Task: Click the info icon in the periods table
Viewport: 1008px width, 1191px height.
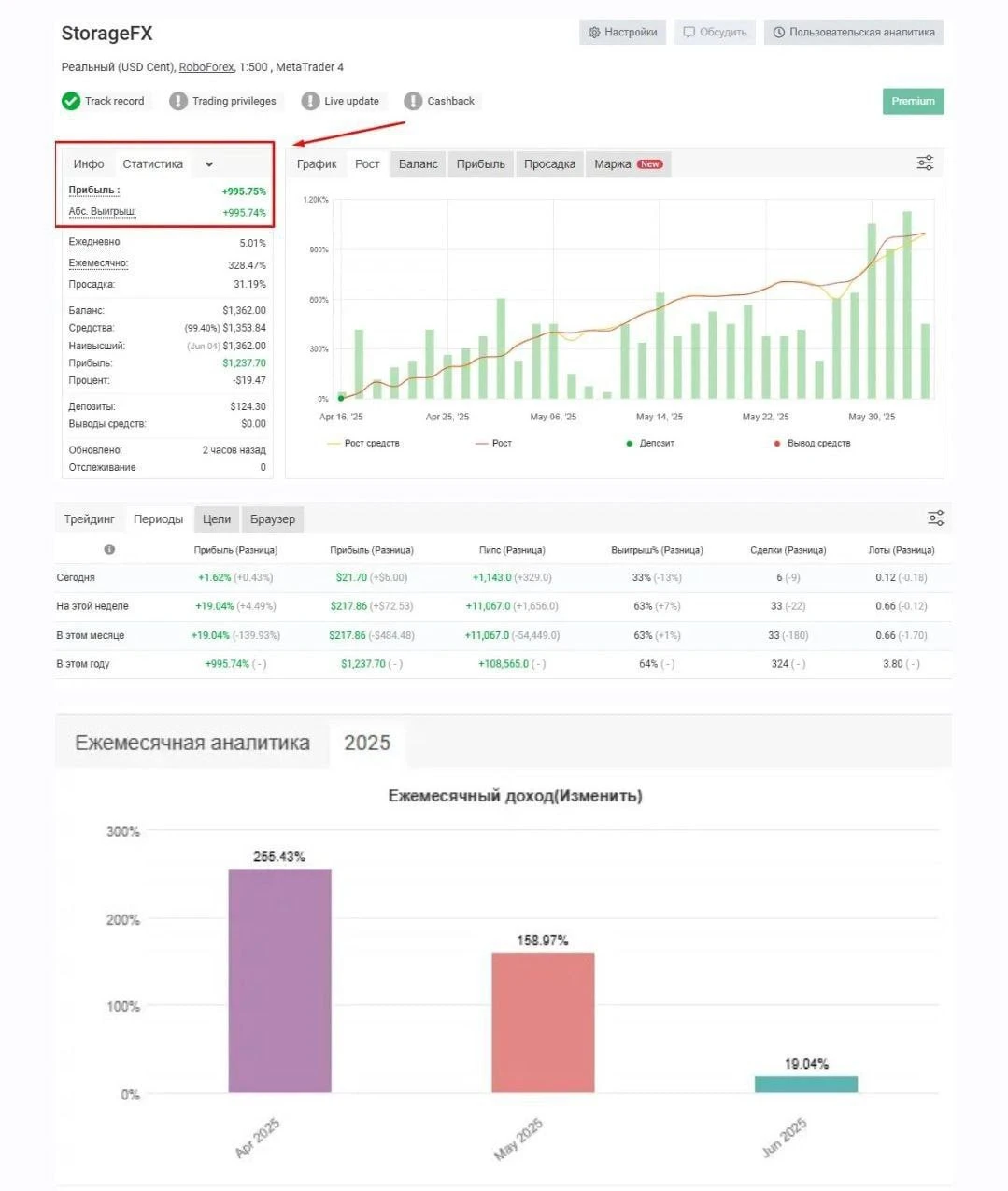Action: pyautogui.click(x=109, y=549)
